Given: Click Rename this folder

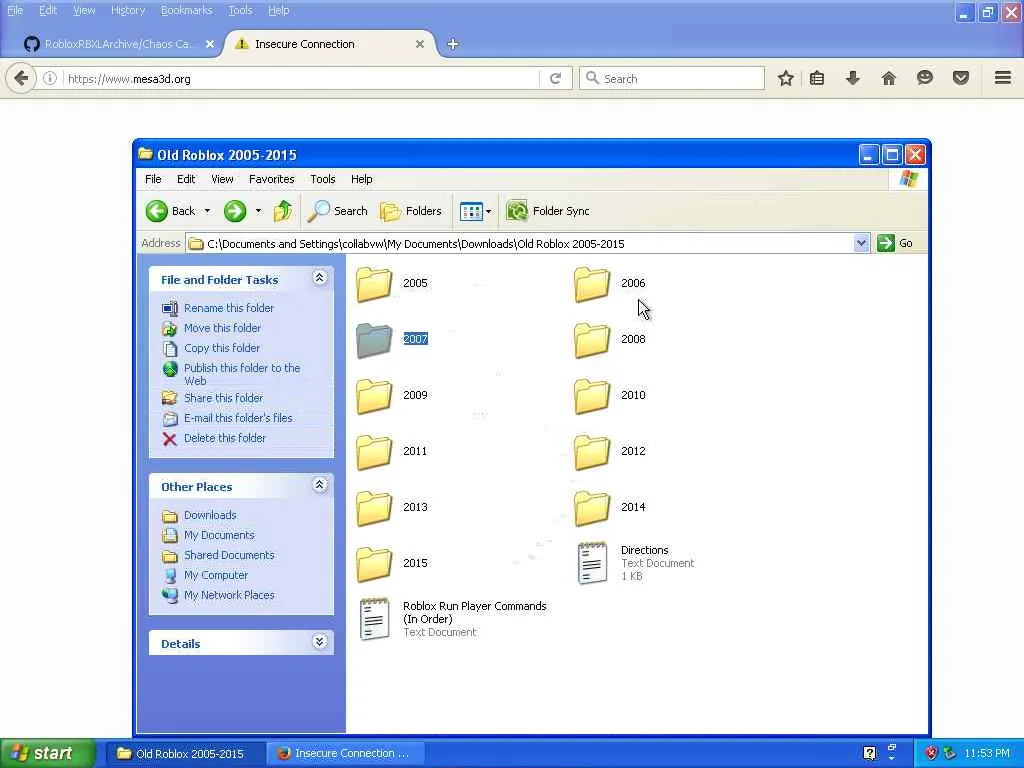Looking at the screenshot, I should coord(229,308).
